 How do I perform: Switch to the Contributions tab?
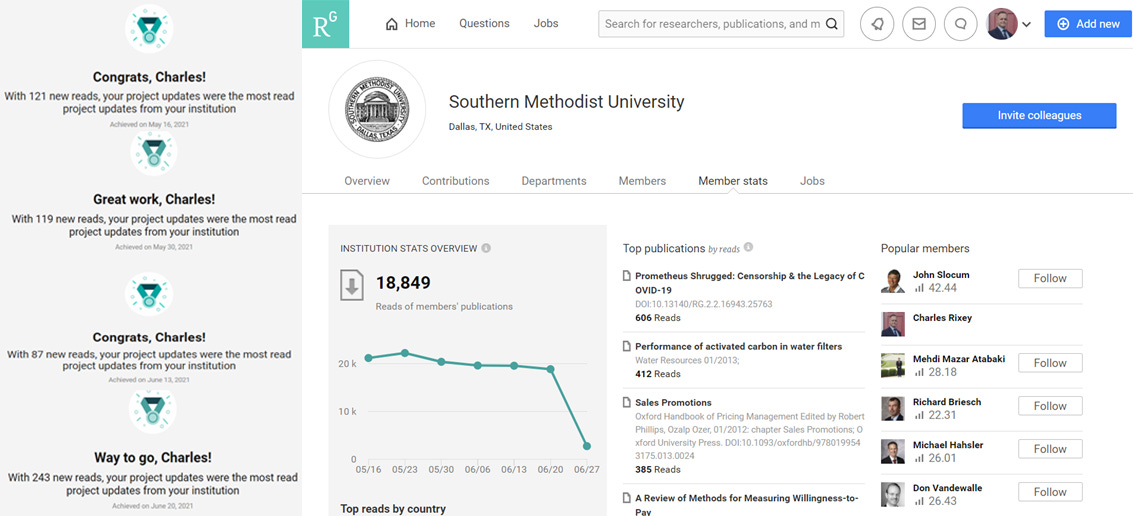[x=456, y=181]
